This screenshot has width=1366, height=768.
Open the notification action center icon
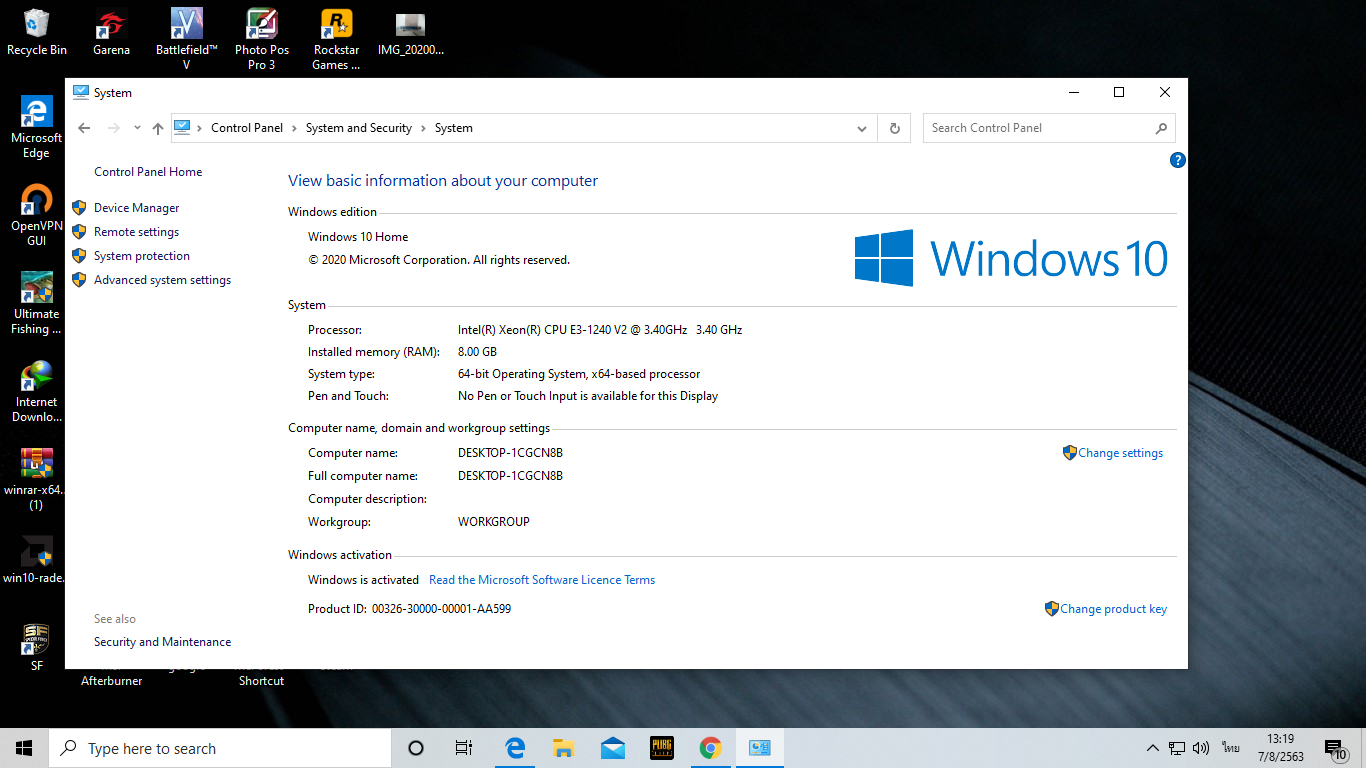click(x=1336, y=748)
